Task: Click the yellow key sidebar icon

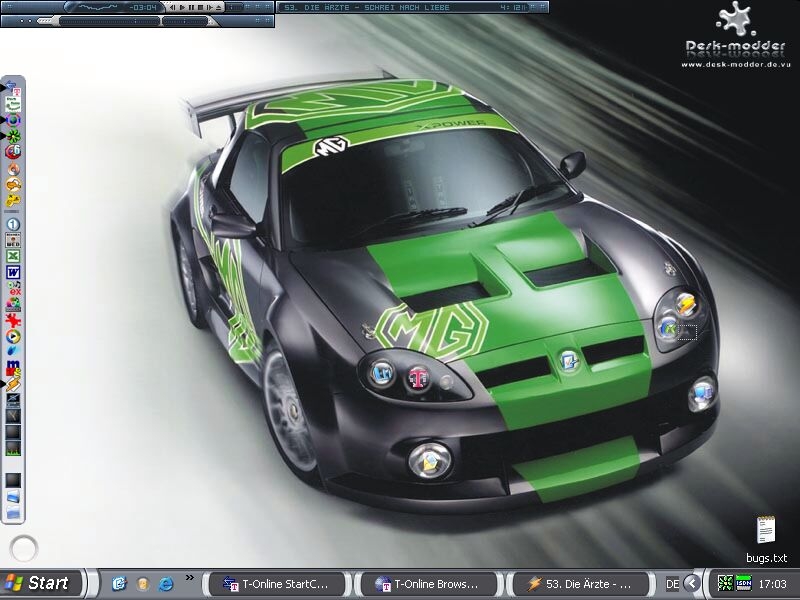Action: [x=13, y=200]
